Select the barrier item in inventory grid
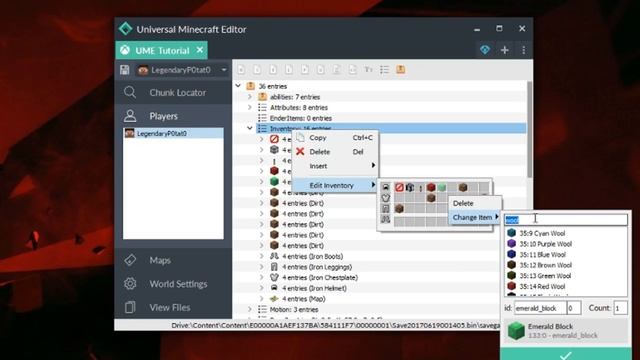640x360 pixels. pyautogui.click(x=399, y=187)
